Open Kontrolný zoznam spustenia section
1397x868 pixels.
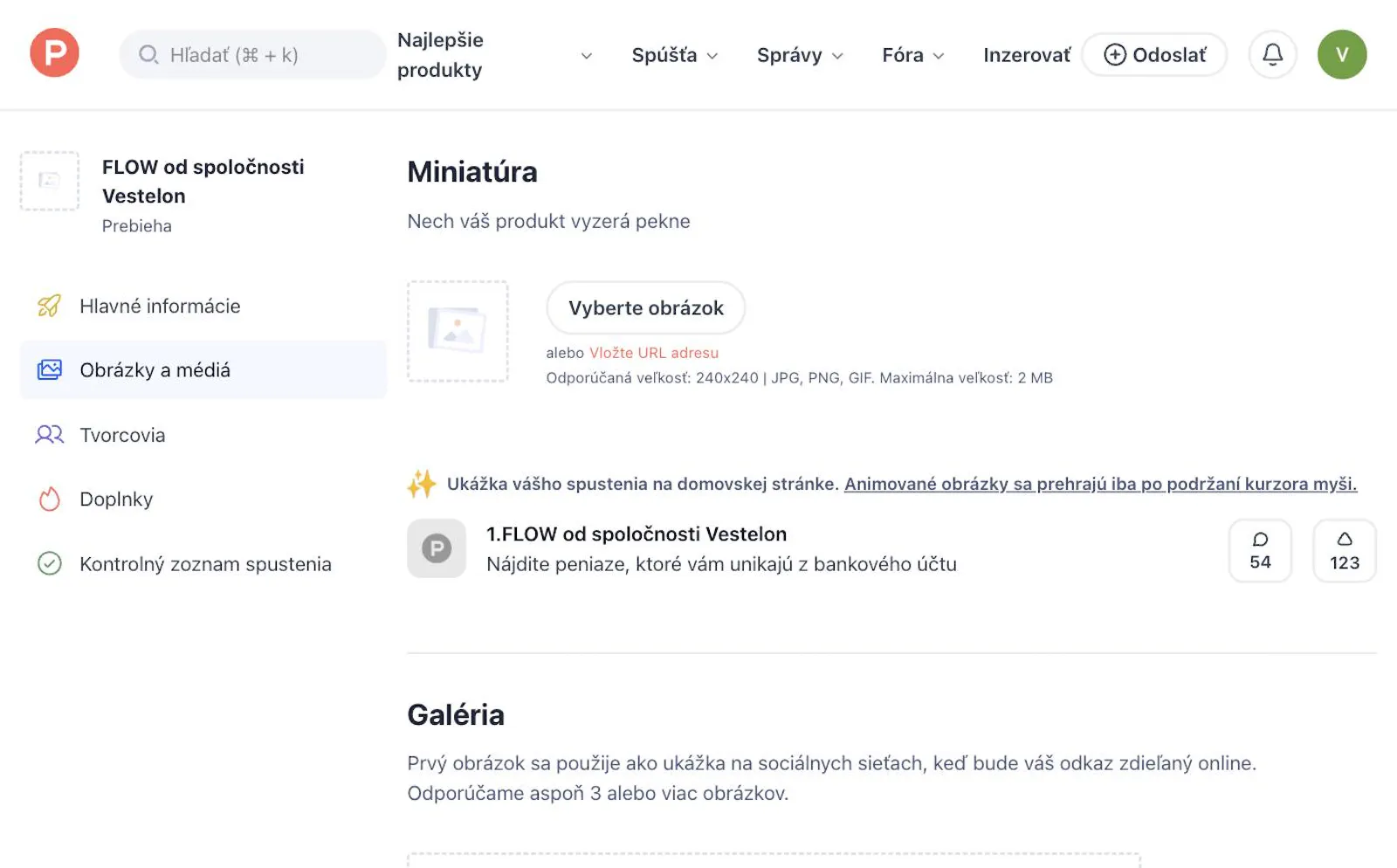(x=203, y=564)
